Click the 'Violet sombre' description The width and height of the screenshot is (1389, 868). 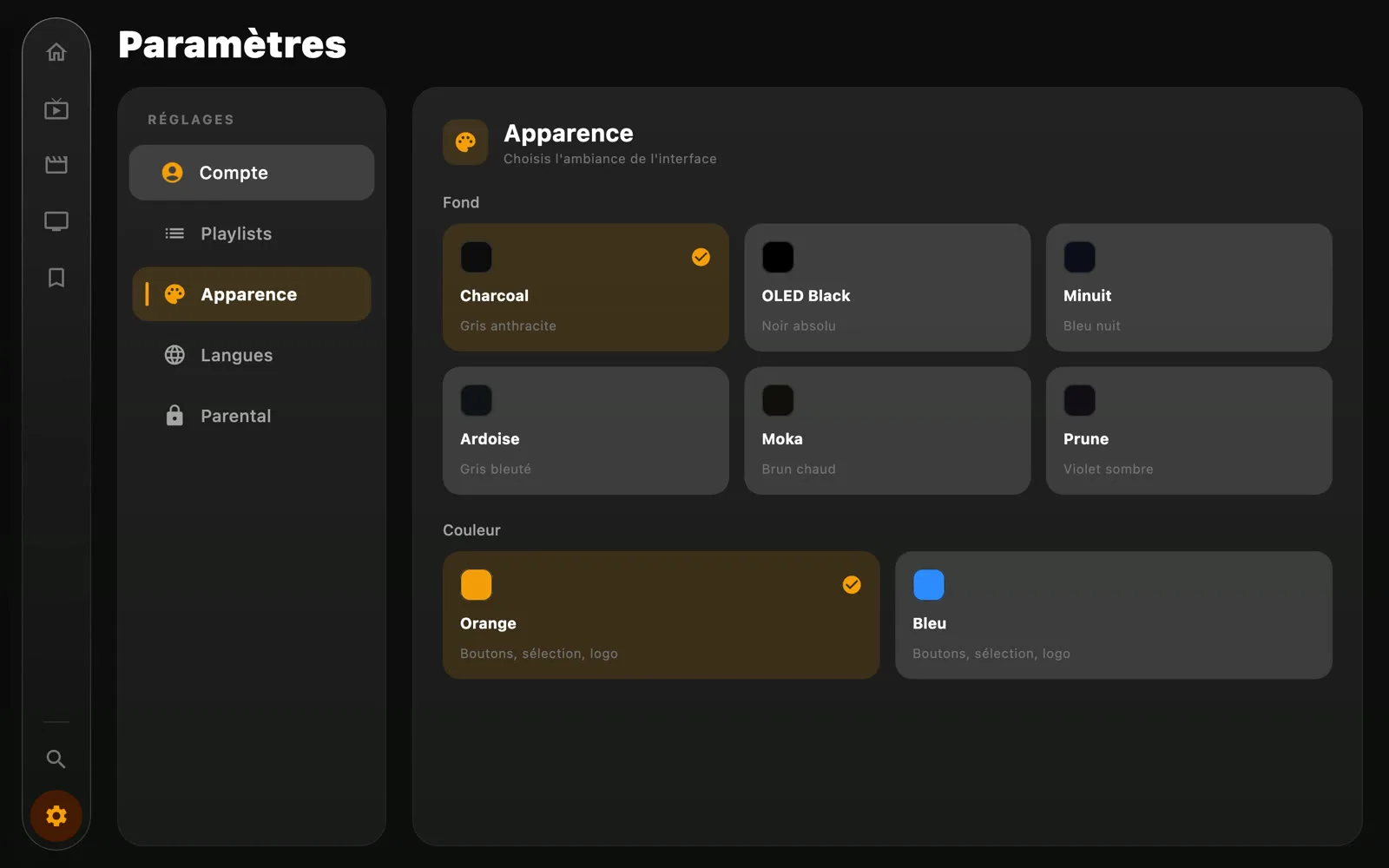1109,470
